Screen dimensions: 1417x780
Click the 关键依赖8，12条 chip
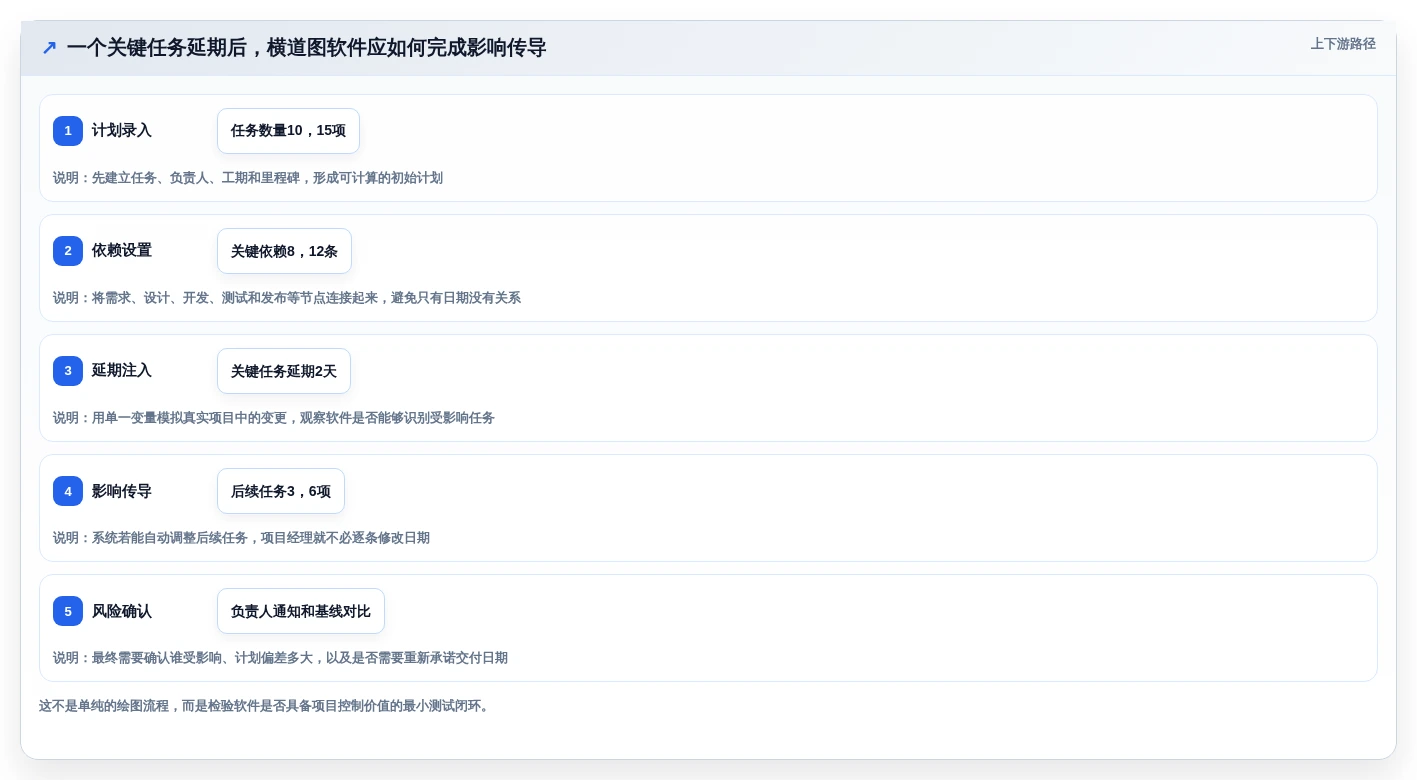284,251
